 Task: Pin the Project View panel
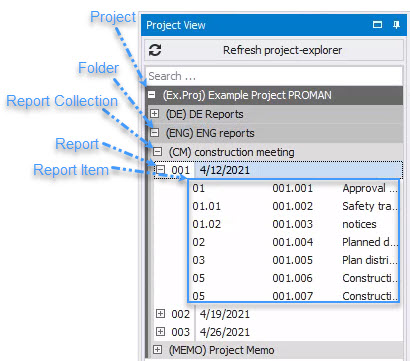click(396, 25)
